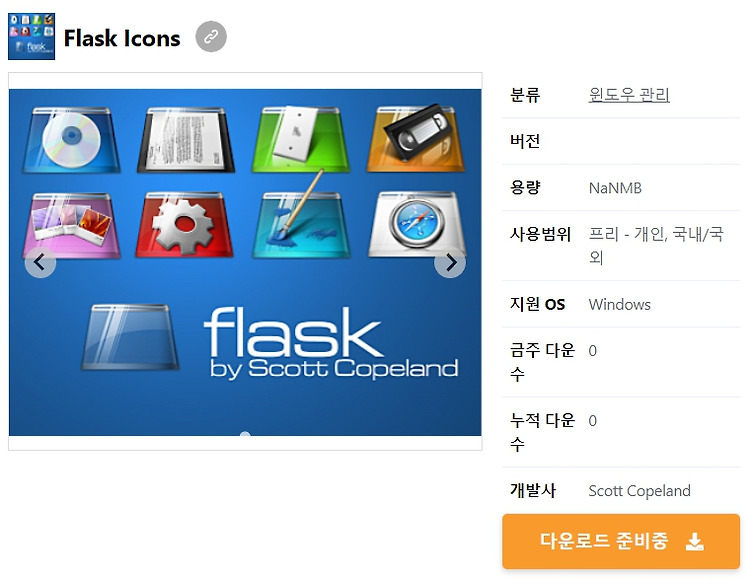
Task: Click the photos flask icon
Action: [71, 225]
